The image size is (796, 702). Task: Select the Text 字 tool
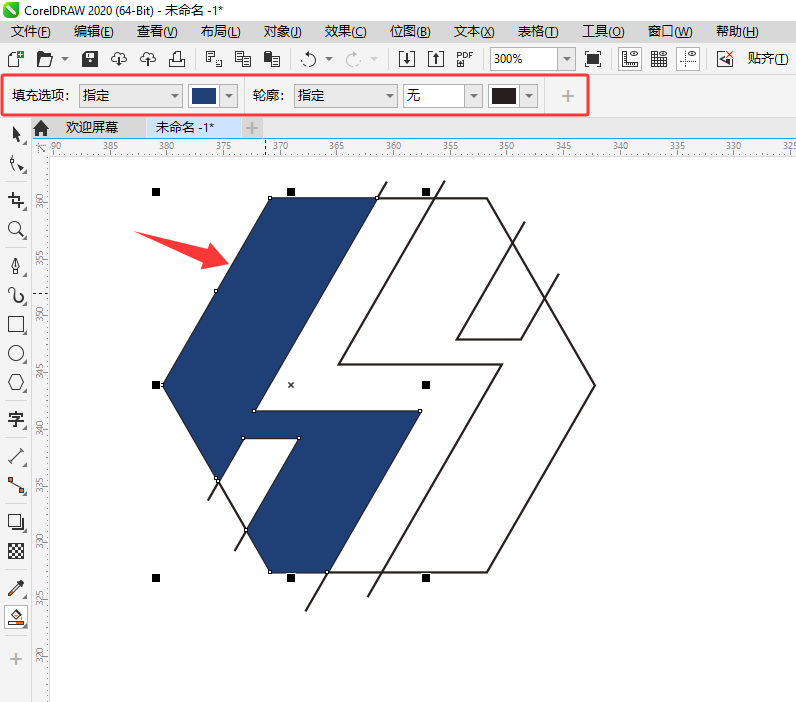(17, 420)
